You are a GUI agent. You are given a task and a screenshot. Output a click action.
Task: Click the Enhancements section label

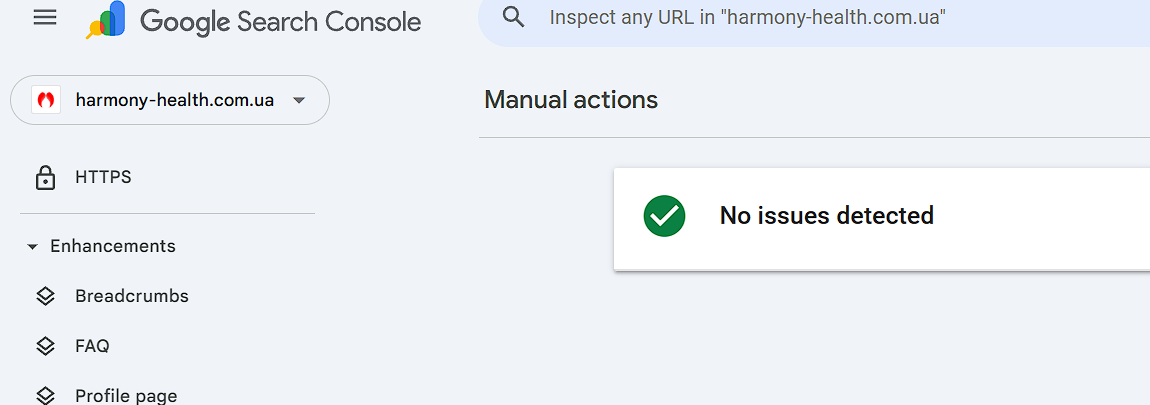tap(113, 246)
